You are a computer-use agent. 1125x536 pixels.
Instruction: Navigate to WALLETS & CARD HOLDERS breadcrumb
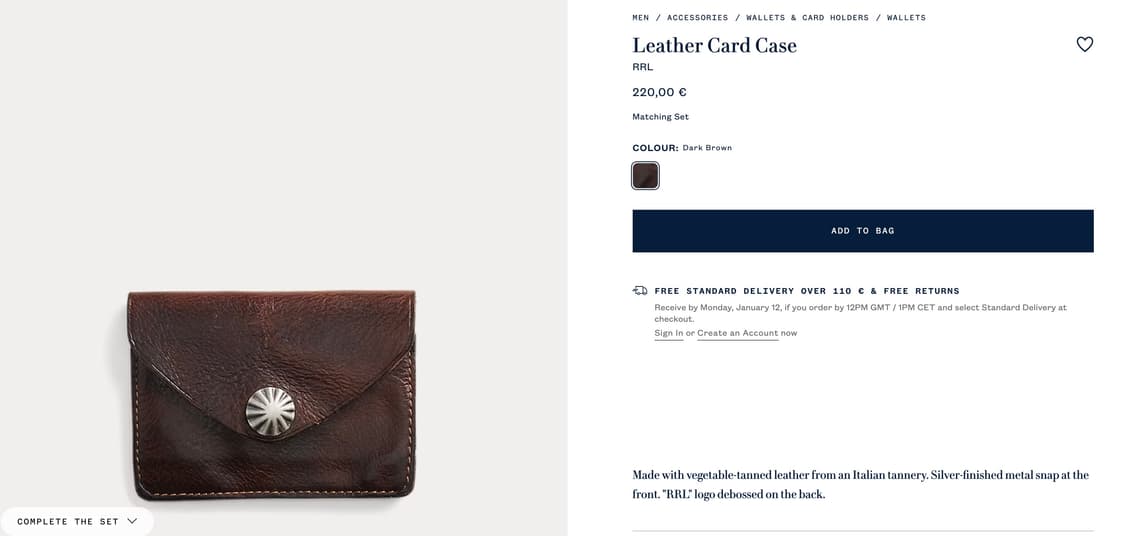tap(807, 17)
